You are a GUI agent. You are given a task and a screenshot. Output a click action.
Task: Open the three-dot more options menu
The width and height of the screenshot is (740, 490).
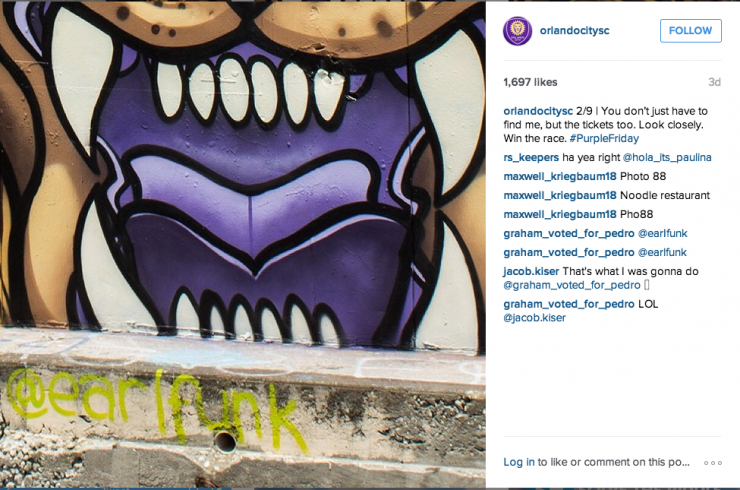pyautogui.click(x=713, y=463)
